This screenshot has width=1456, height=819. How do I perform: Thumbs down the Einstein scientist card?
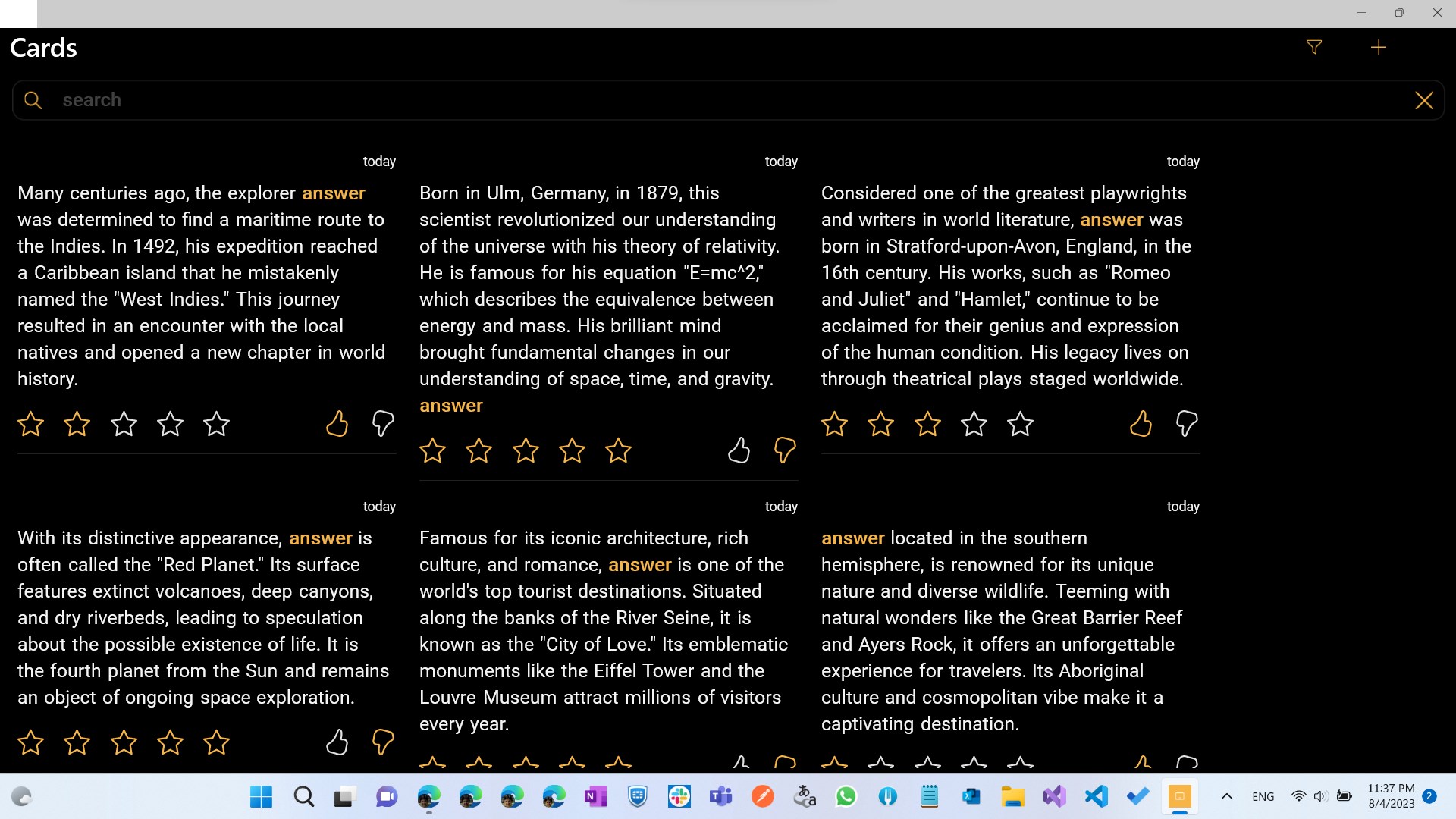(785, 450)
